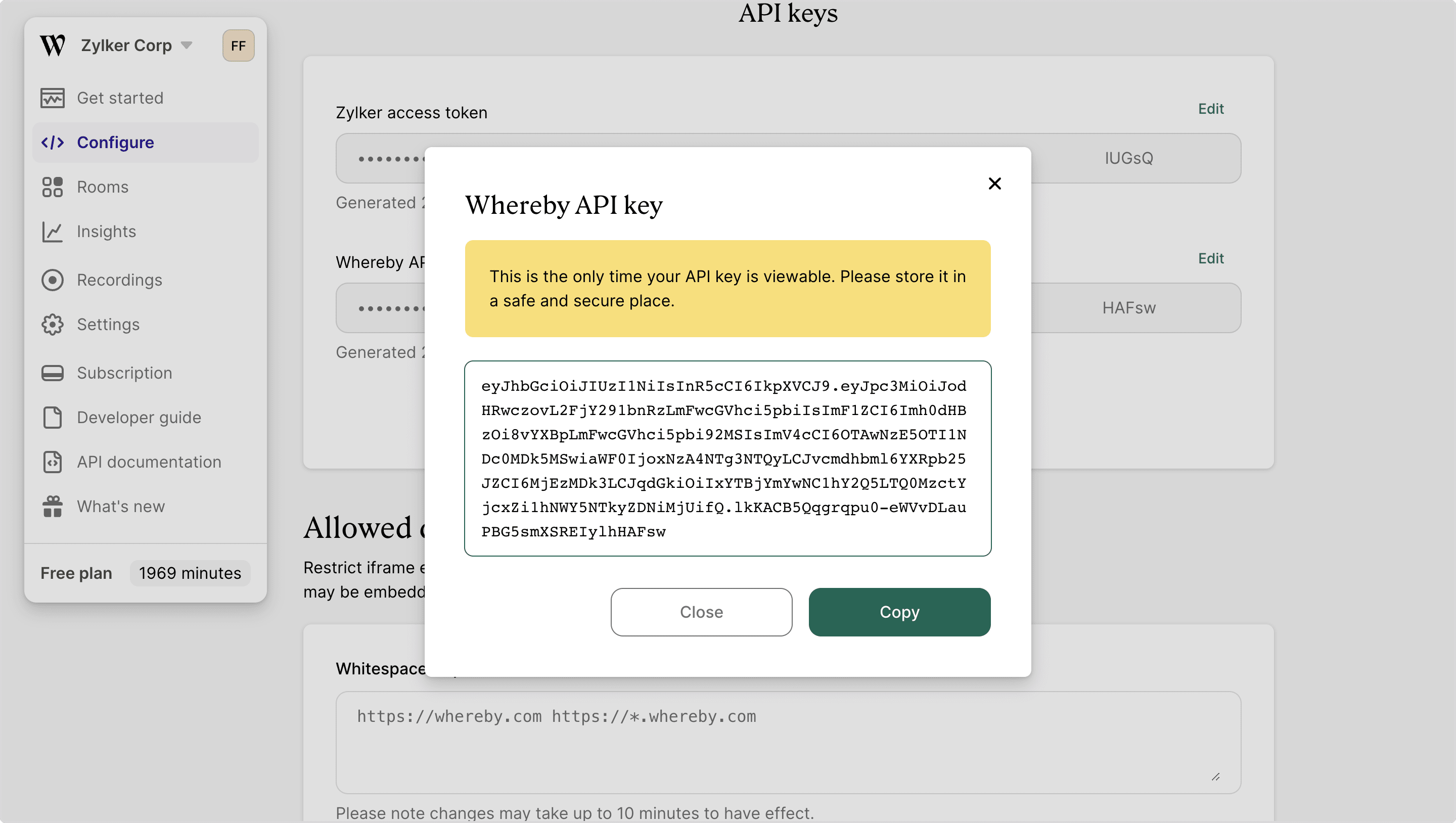Click the Free plan label
The height and width of the screenshot is (823, 1456).
(76, 573)
